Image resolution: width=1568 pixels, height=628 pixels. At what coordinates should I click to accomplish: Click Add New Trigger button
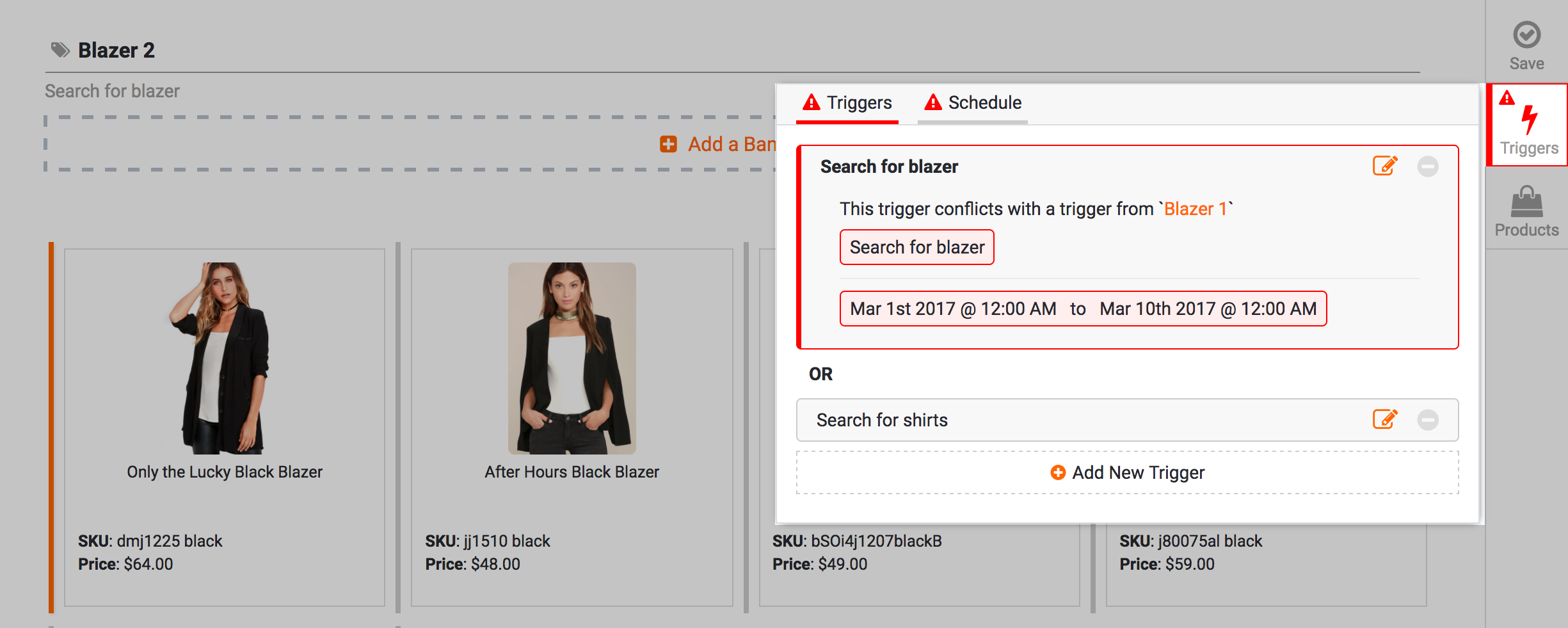pyautogui.click(x=1127, y=472)
